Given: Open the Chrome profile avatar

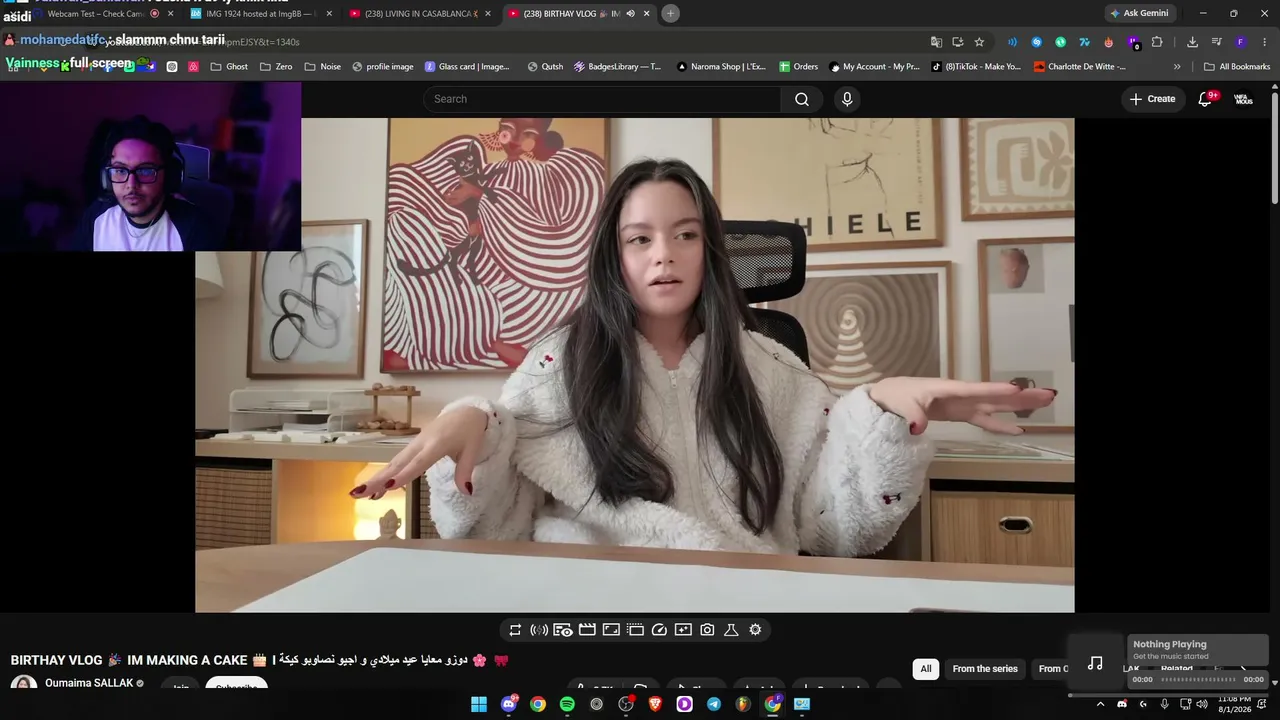Looking at the screenshot, I should tap(1241, 42).
